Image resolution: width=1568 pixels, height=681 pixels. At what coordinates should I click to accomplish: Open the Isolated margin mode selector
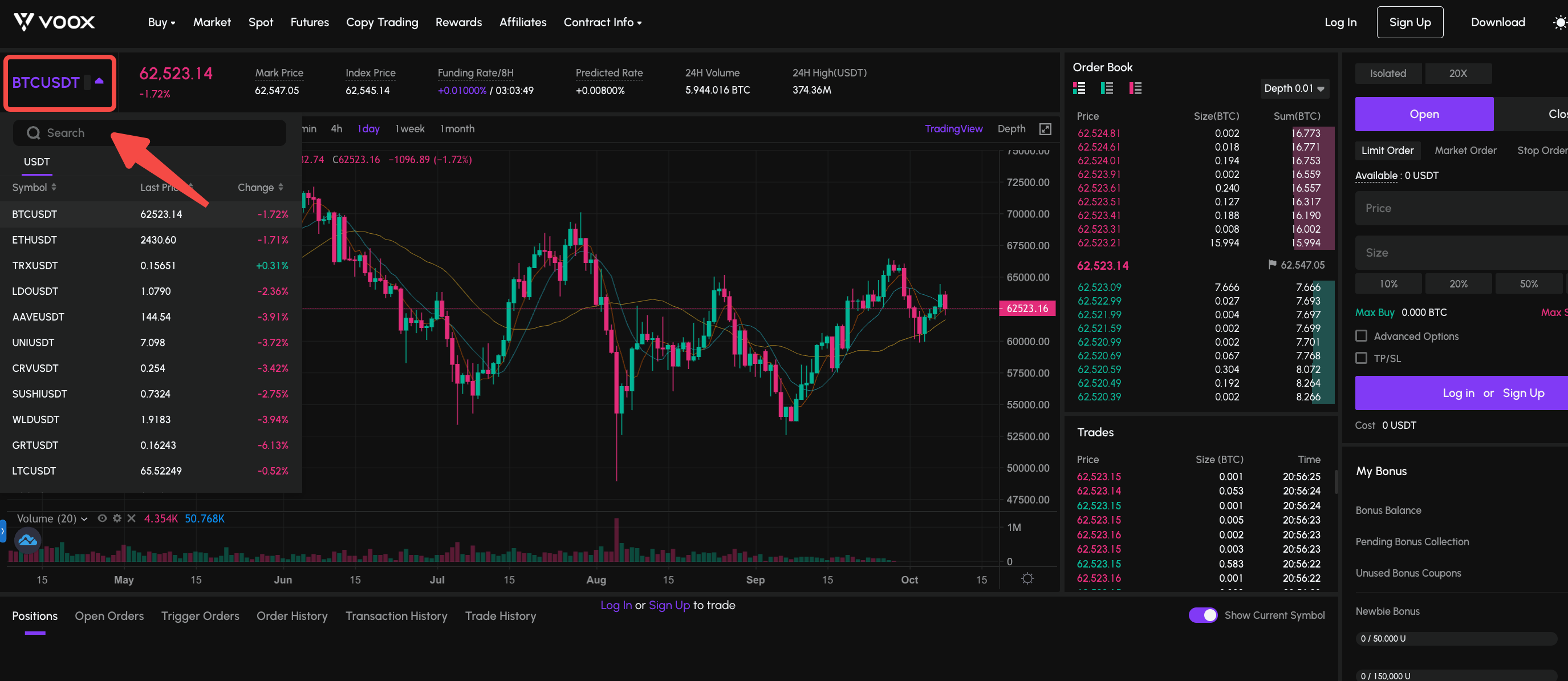pos(1388,73)
